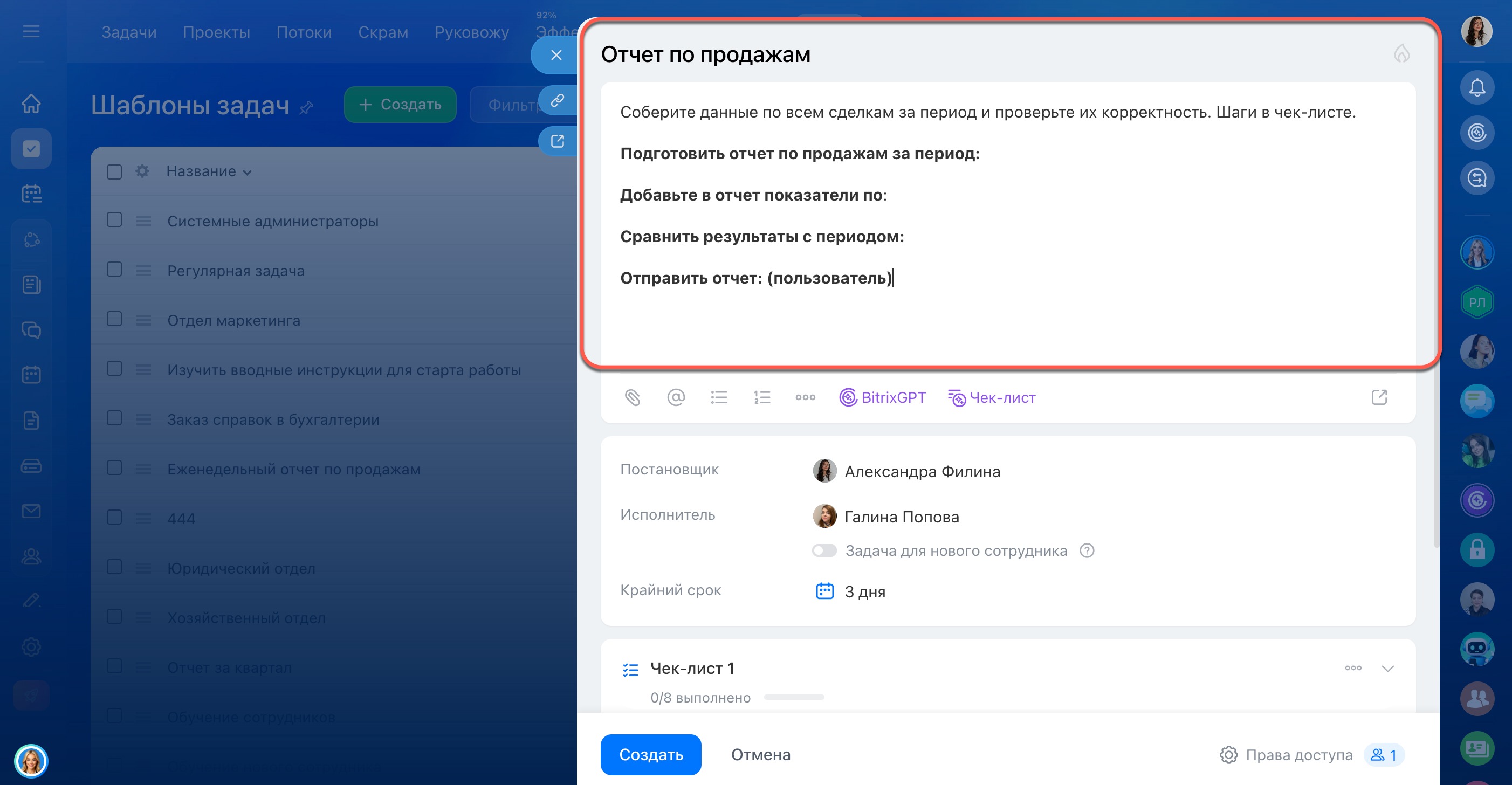Switch to the Проекты tab

tap(216, 32)
